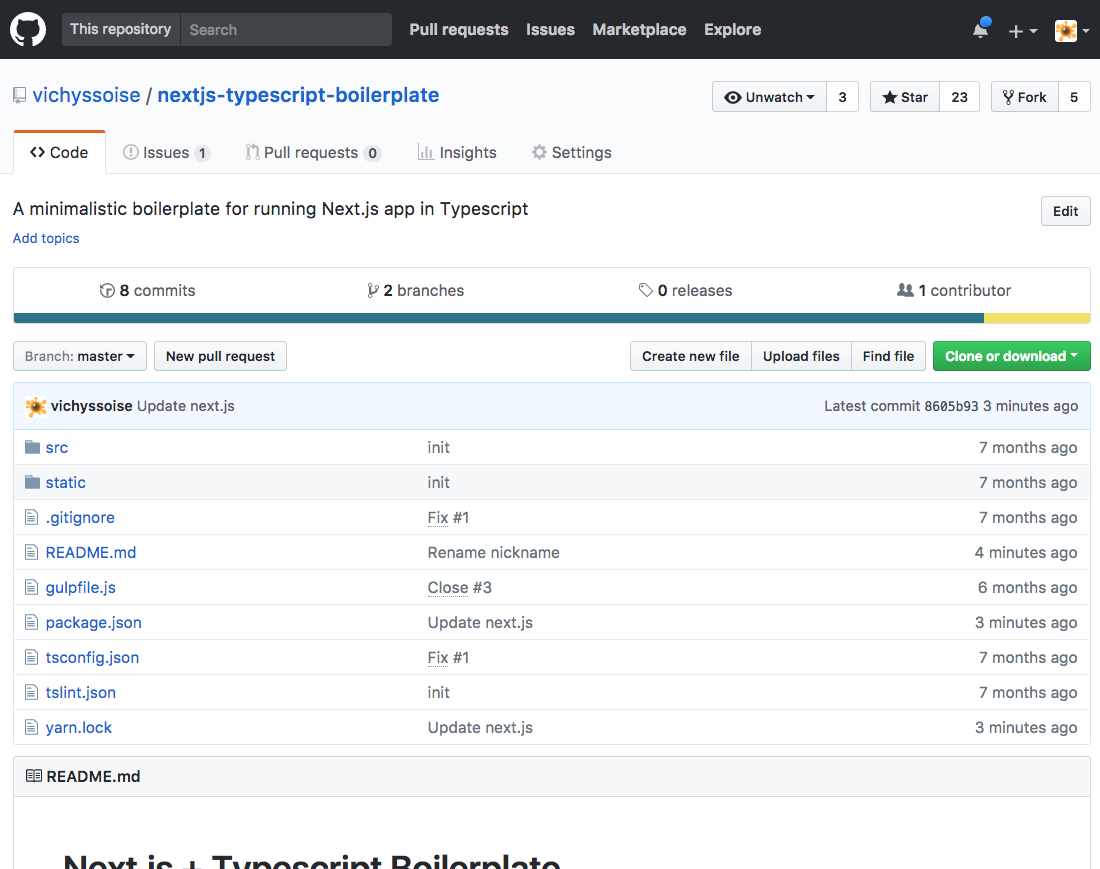Image resolution: width=1100 pixels, height=869 pixels.
Task: Click the yarn.lock file icon
Action: pos(31,728)
